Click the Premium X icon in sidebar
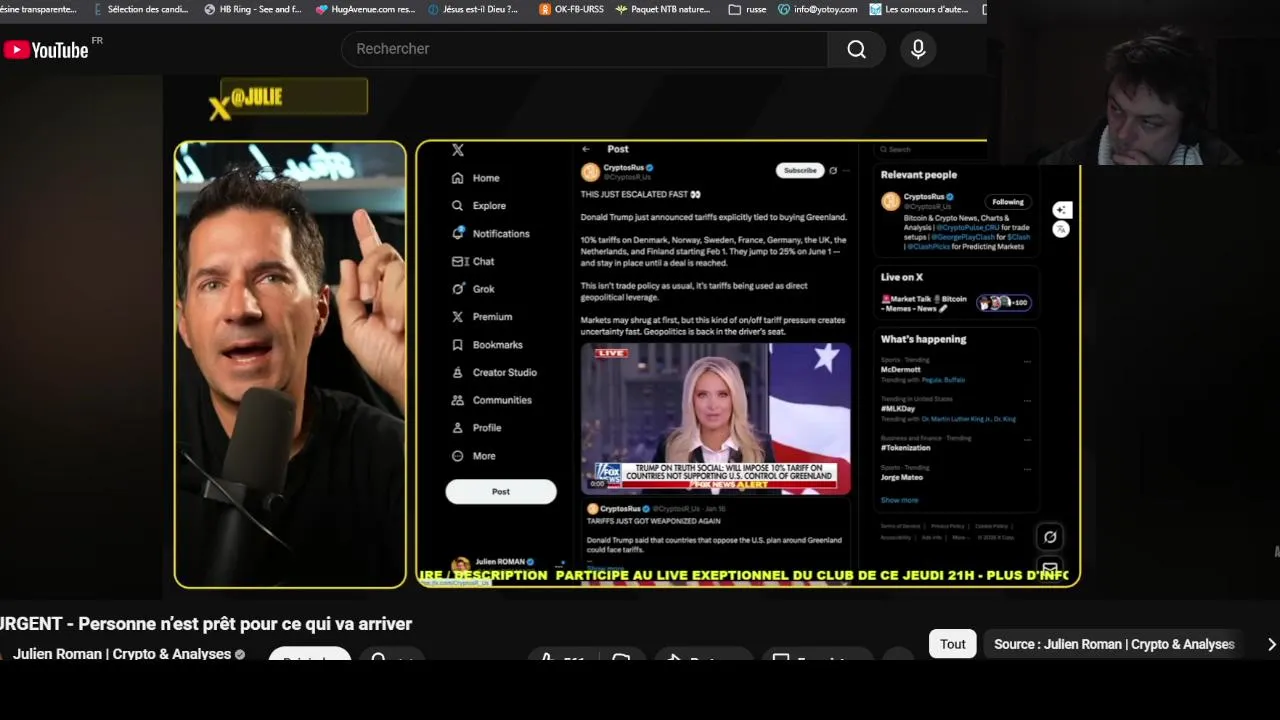 tap(458, 317)
